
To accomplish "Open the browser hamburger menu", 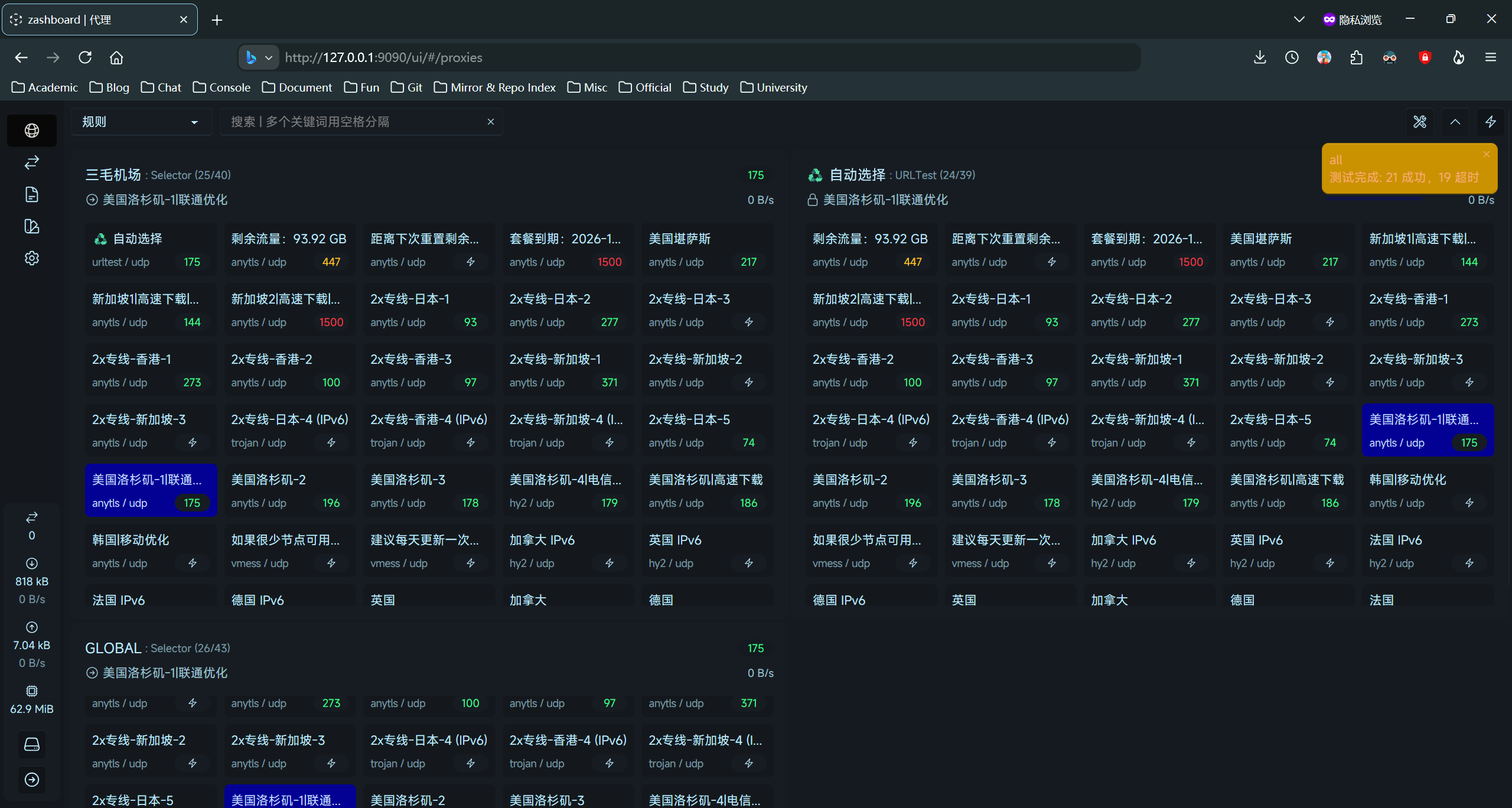I will pyautogui.click(x=1491, y=57).
